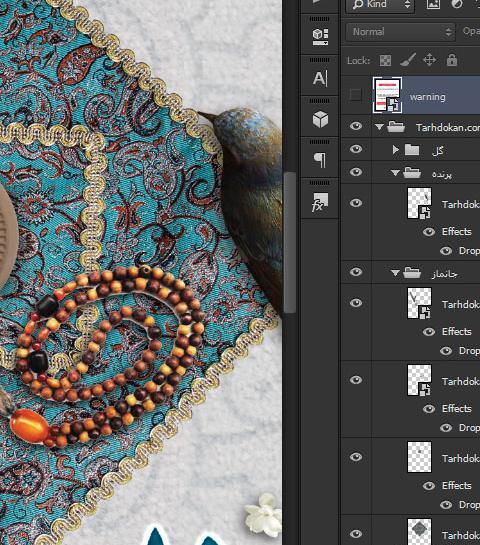Select first جانماز layer thumbnail

420,303
